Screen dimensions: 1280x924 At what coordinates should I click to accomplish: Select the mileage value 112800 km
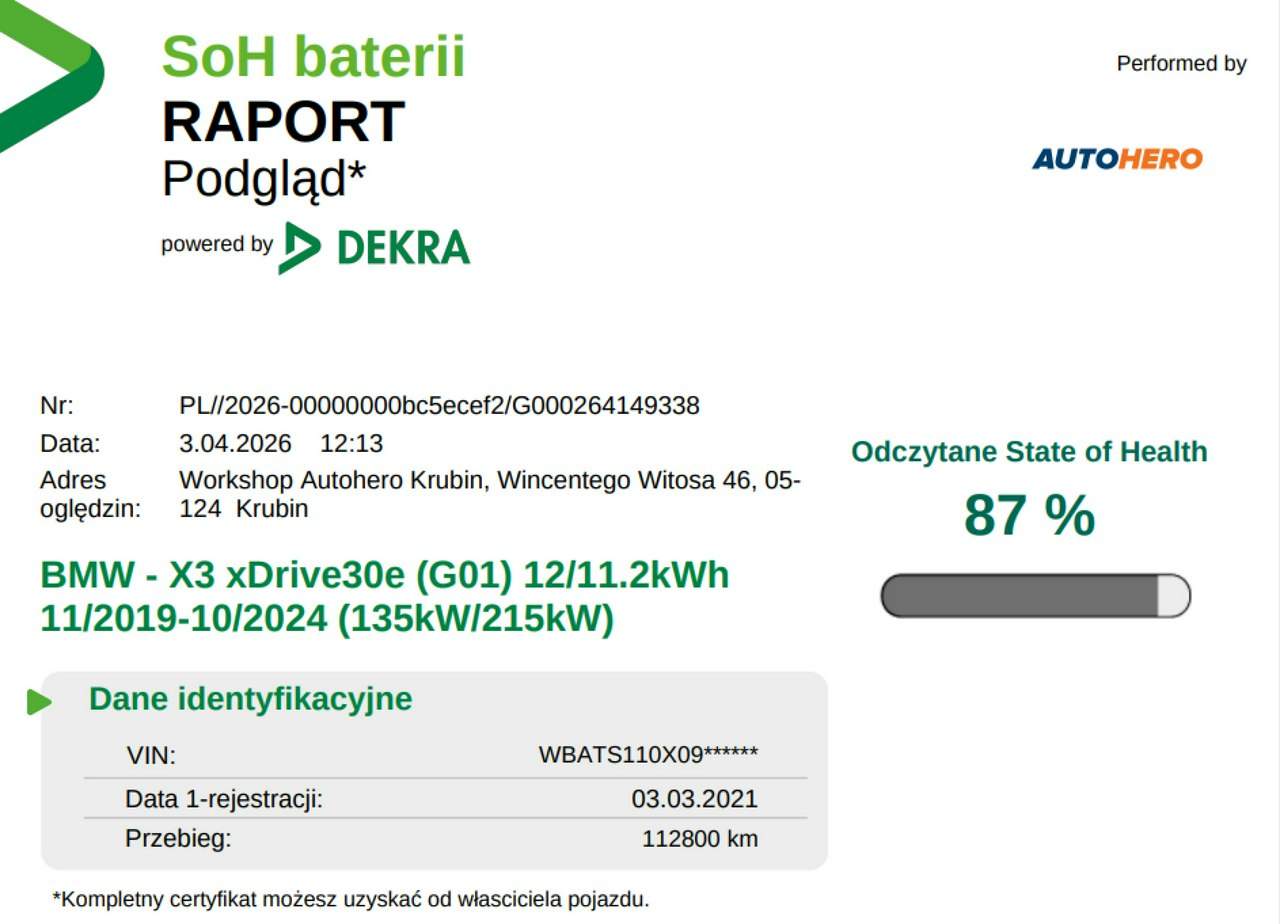699,839
